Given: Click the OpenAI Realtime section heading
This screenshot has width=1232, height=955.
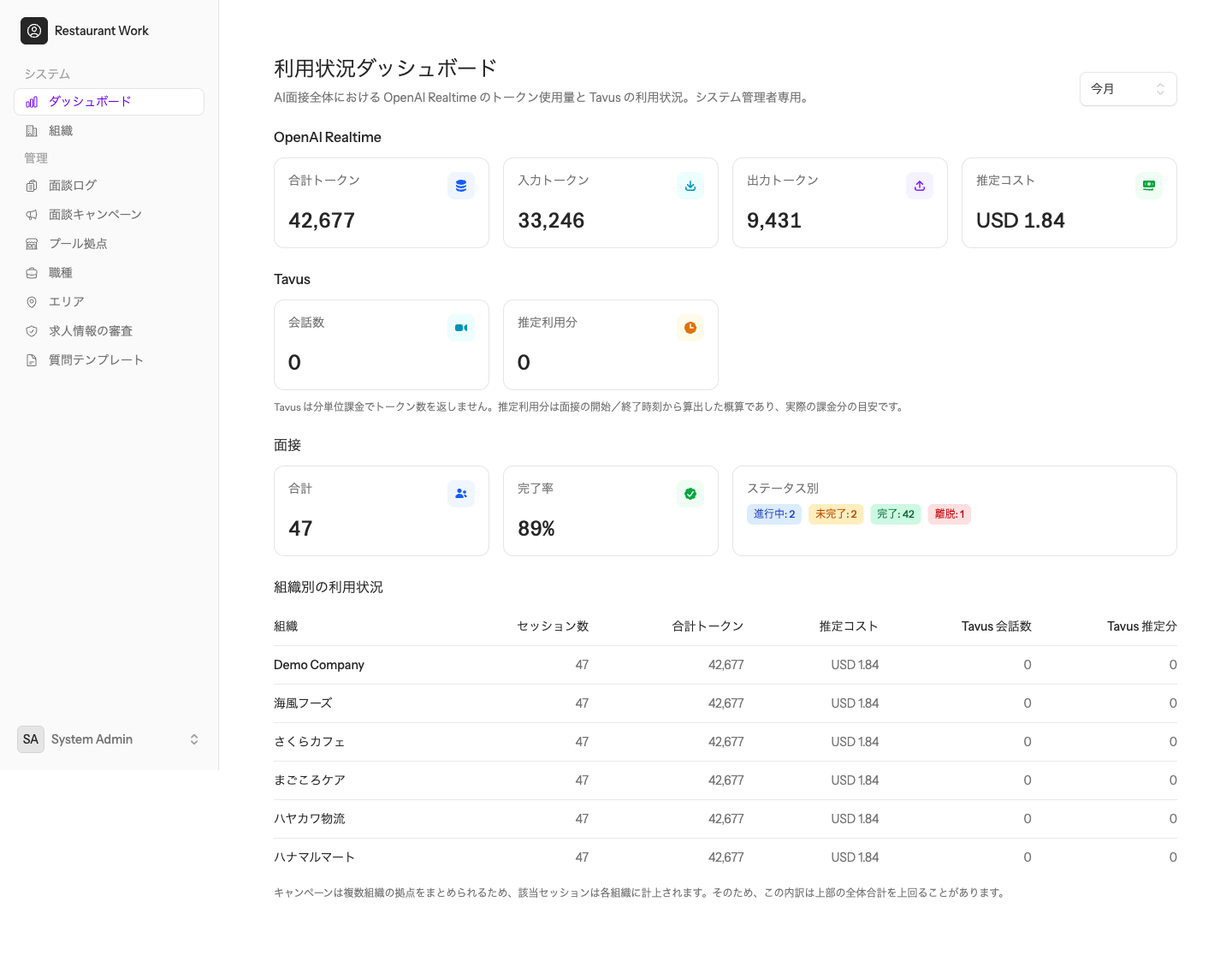Looking at the screenshot, I should [x=328, y=138].
